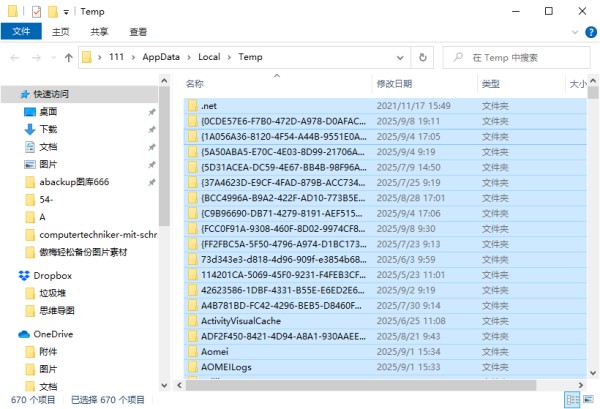Switch to details view layout icon

tap(572, 400)
